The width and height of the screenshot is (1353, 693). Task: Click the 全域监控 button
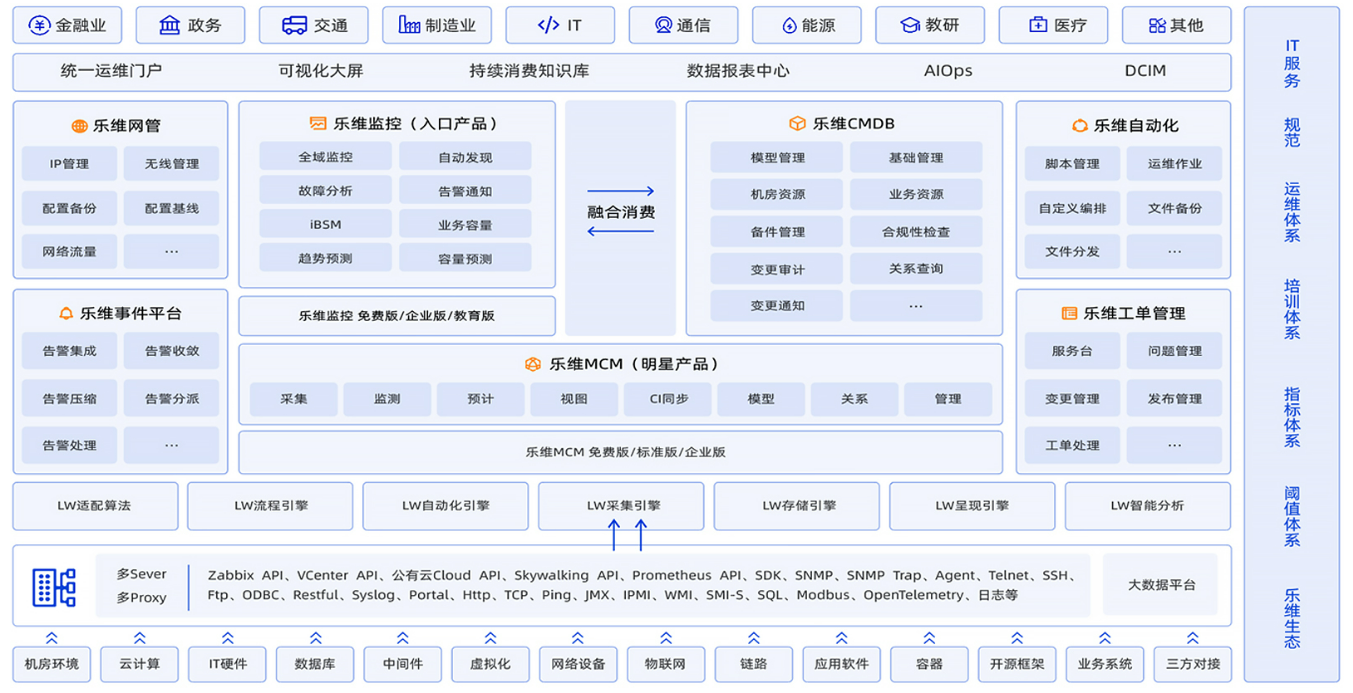[325, 157]
